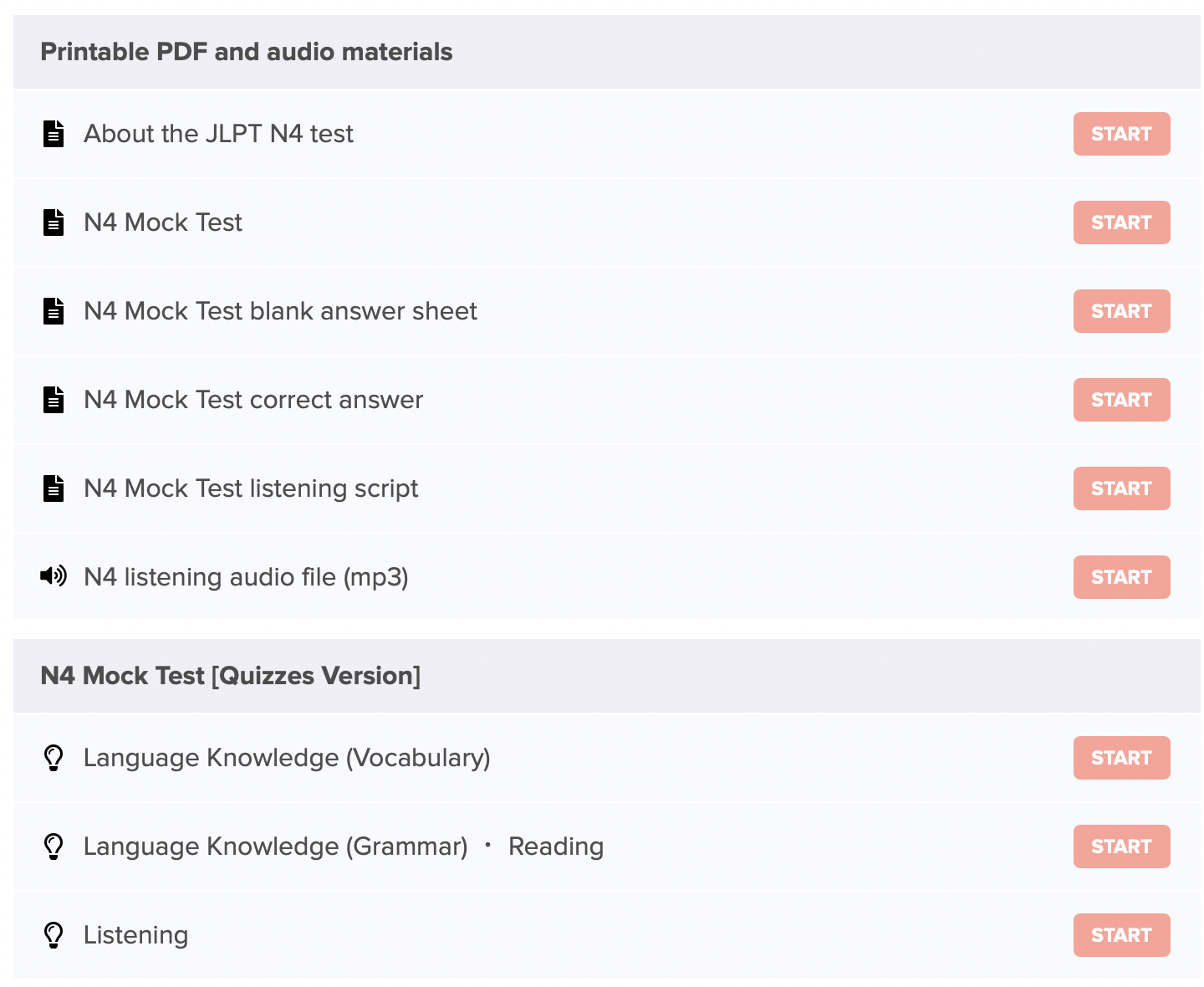Start the blank answer sheet item

(x=1121, y=311)
